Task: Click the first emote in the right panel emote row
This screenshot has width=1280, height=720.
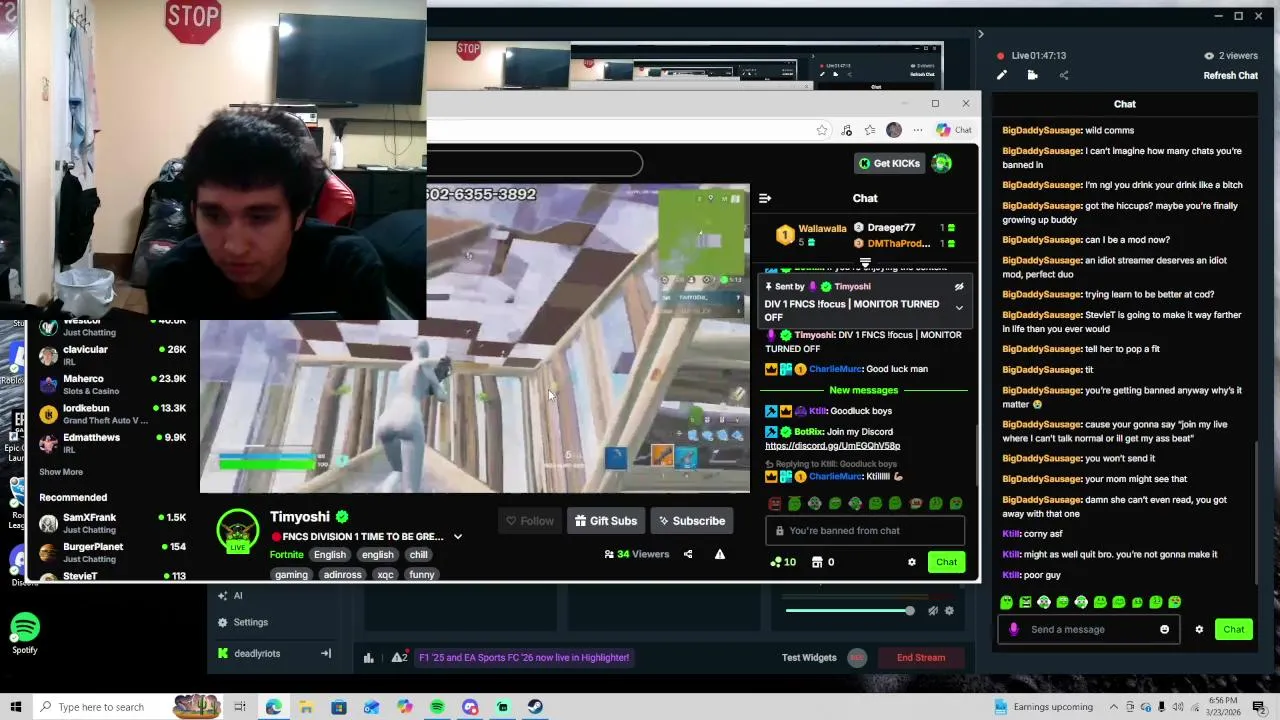Action: tap(1007, 602)
